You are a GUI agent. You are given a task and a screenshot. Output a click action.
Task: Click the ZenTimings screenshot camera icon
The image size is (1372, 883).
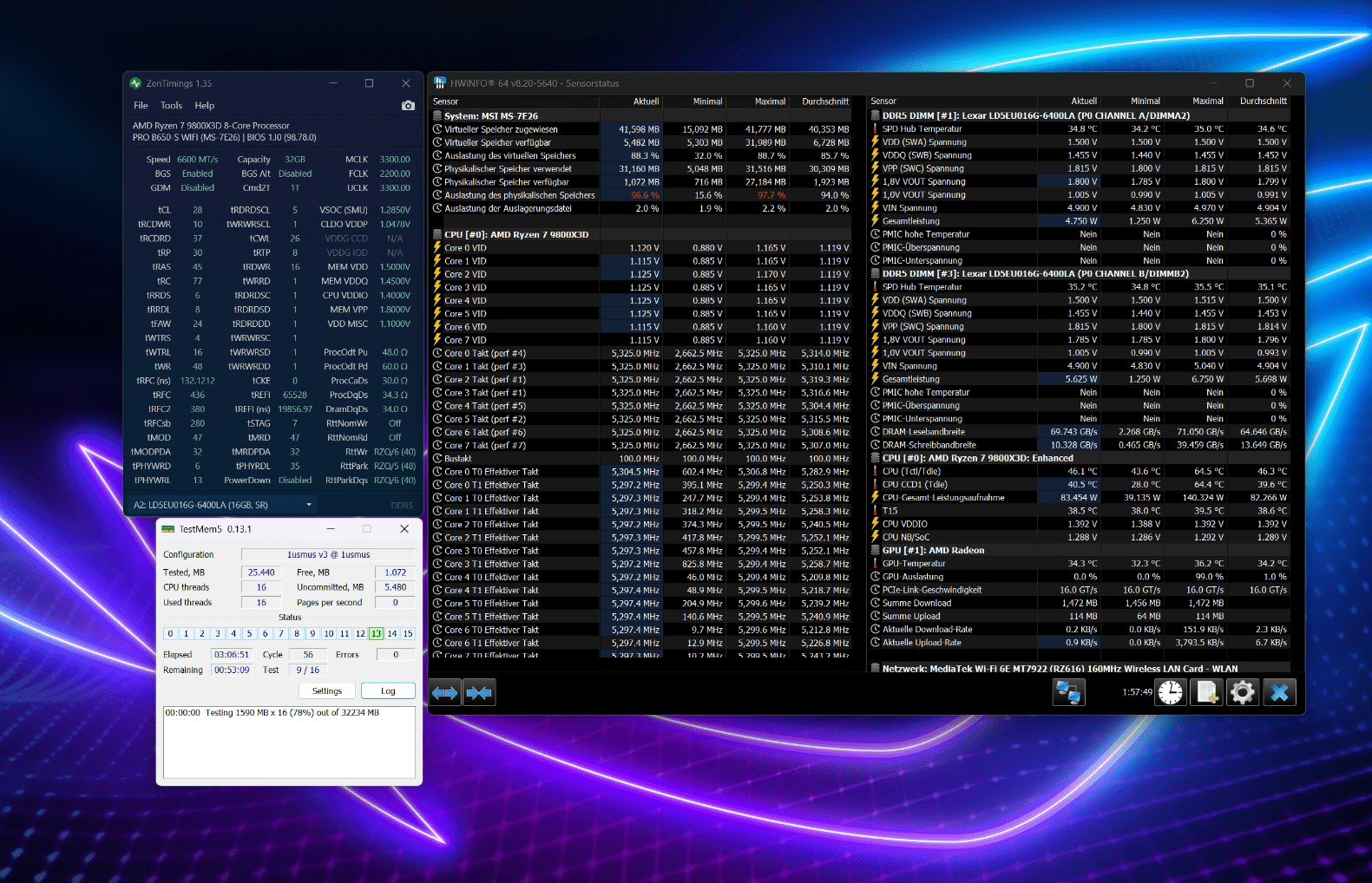click(x=408, y=106)
